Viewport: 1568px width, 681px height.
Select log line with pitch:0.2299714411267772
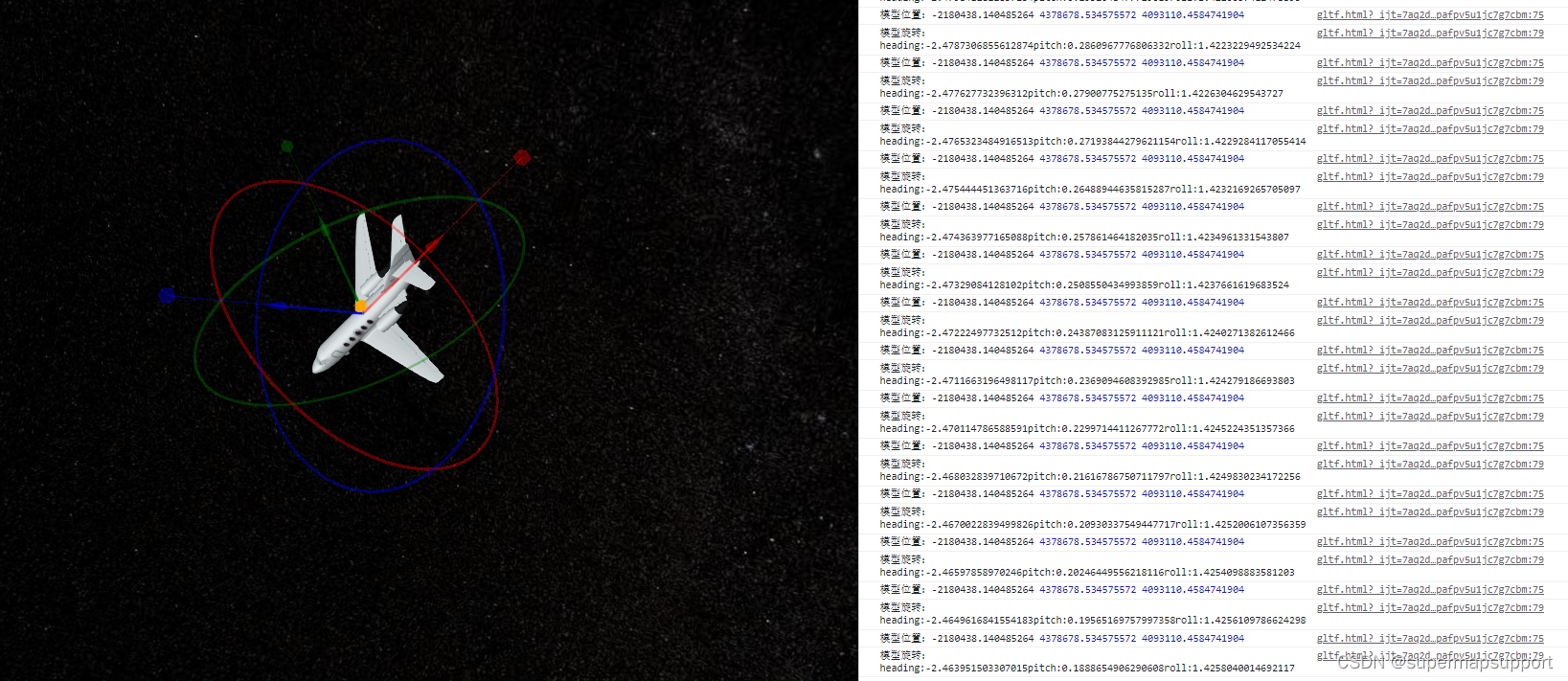(x=1087, y=428)
